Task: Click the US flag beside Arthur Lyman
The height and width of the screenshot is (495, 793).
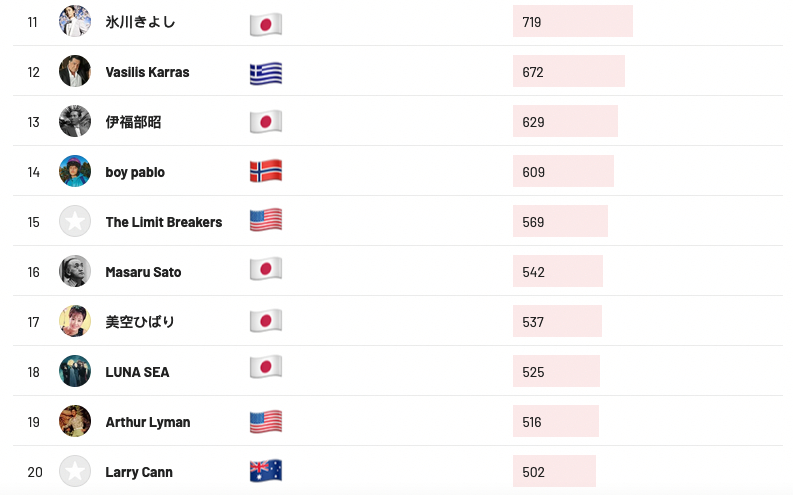Action: 266,422
